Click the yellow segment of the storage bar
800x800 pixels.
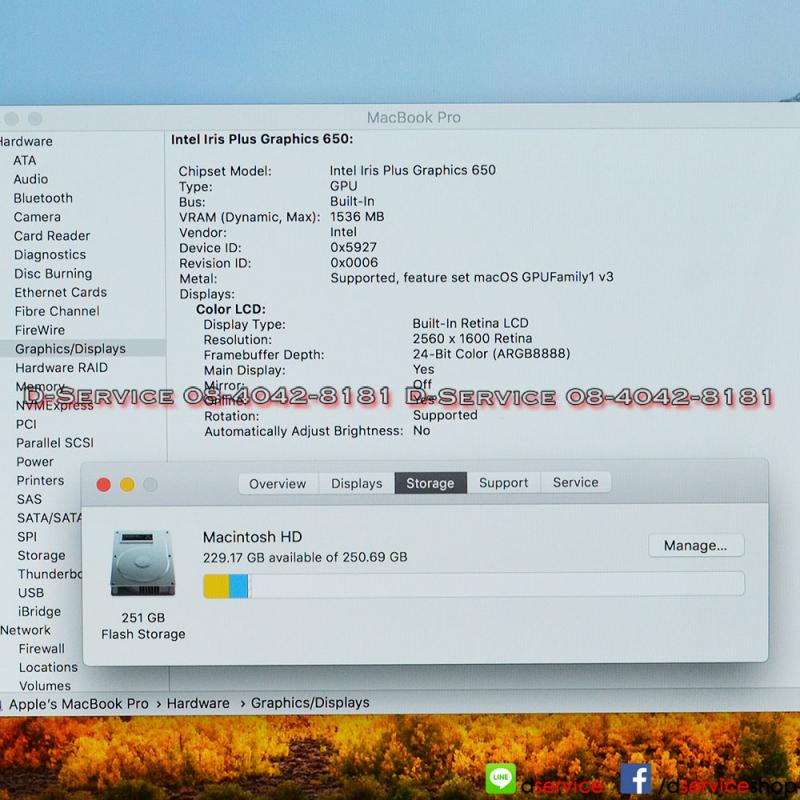pos(216,586)
